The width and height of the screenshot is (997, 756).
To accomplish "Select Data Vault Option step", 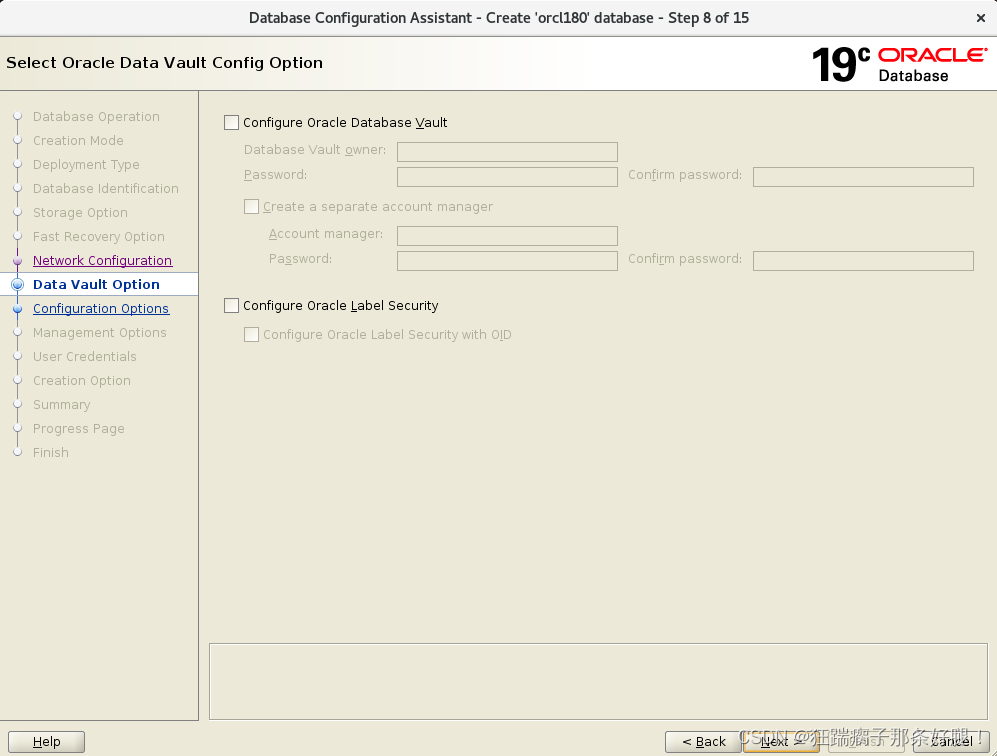I will 96,284.
